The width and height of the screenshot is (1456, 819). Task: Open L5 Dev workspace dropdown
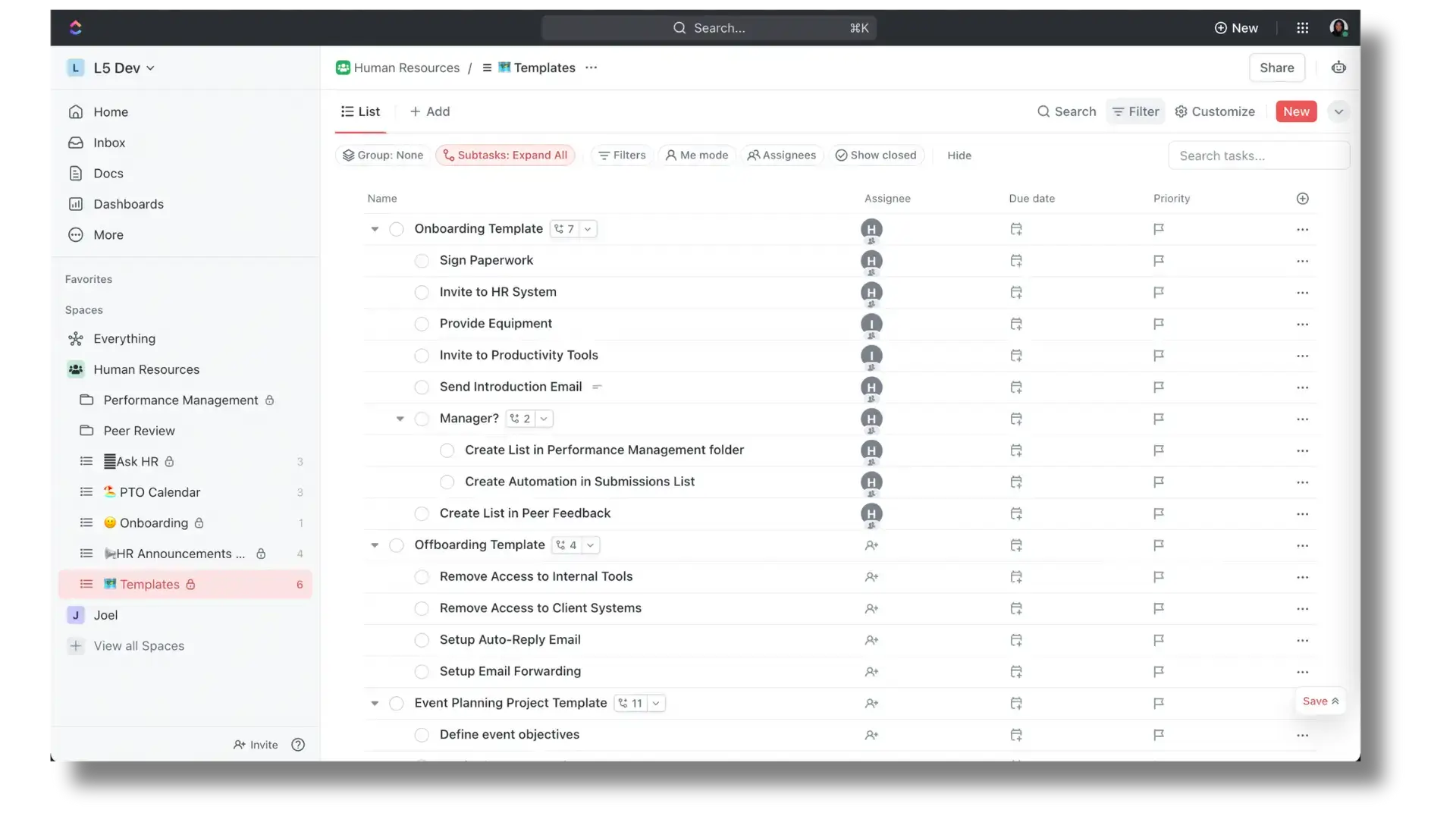[x=124, y=68]
